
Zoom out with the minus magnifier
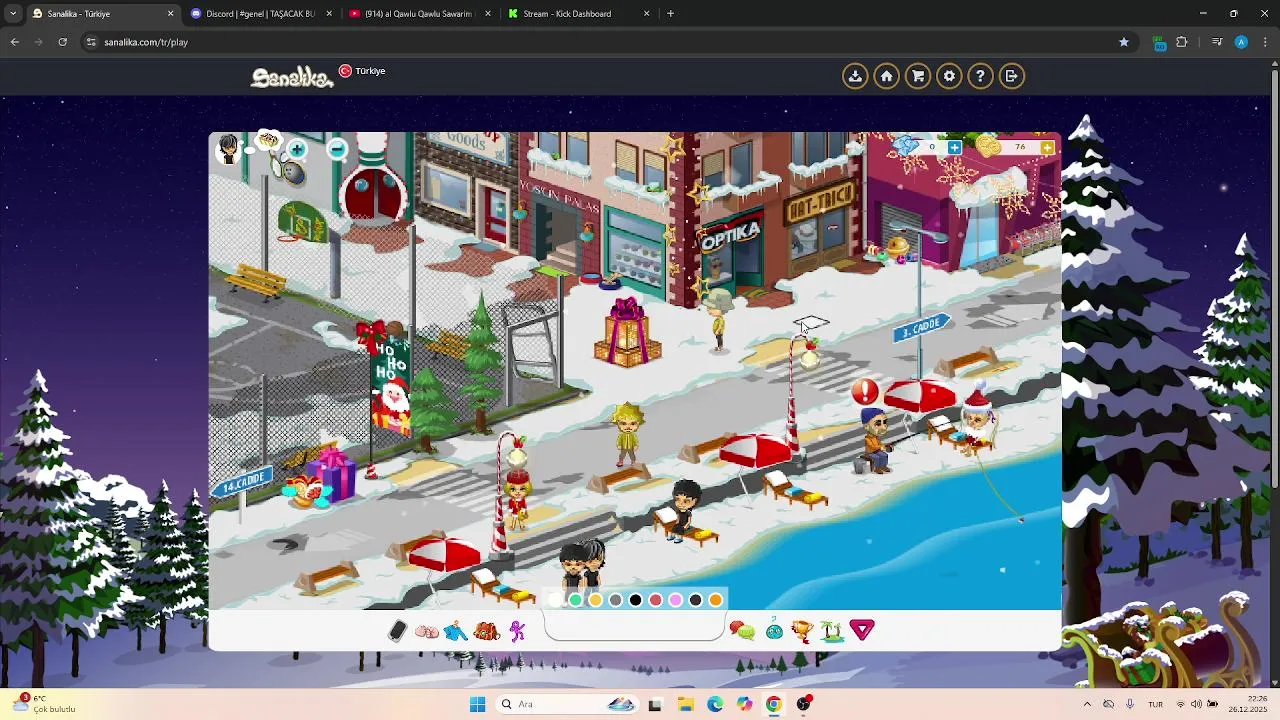(x=337, y=150)
